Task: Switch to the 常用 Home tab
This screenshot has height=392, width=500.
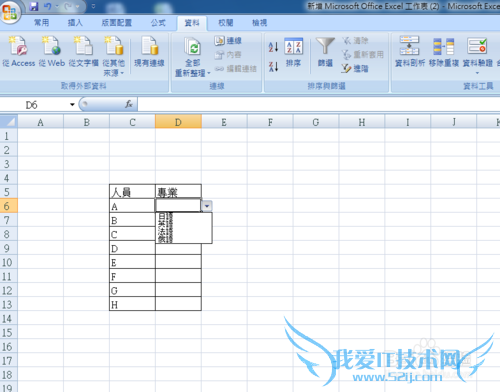Action: tap(41, 23)
